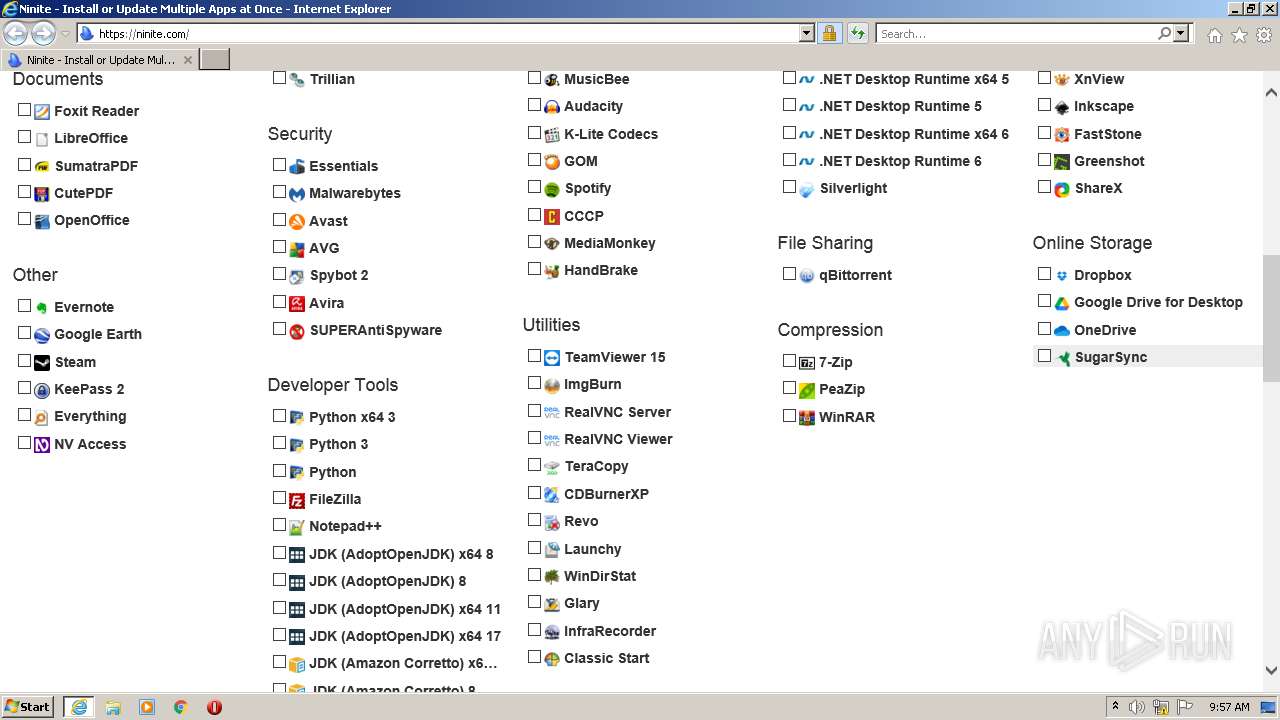
Task: Open the Windows Start menu
Action: (x=28, y=707)
